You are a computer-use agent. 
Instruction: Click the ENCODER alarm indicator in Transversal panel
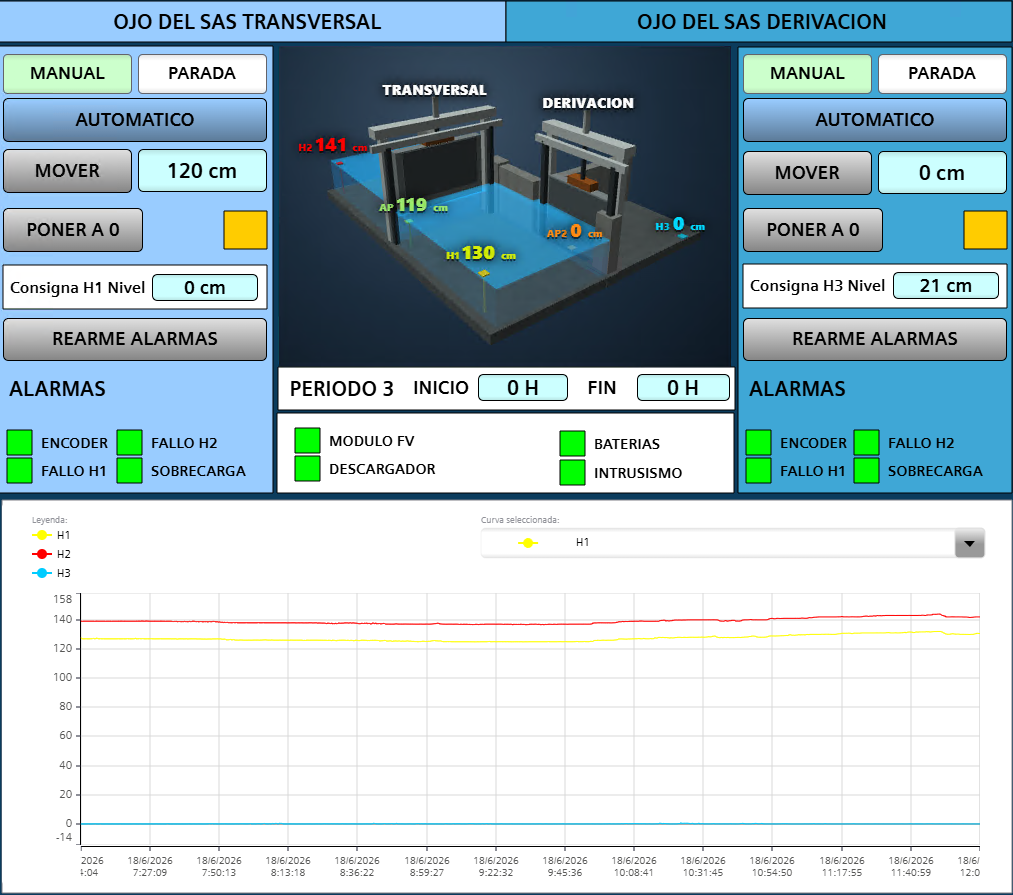tap(19, 443)
